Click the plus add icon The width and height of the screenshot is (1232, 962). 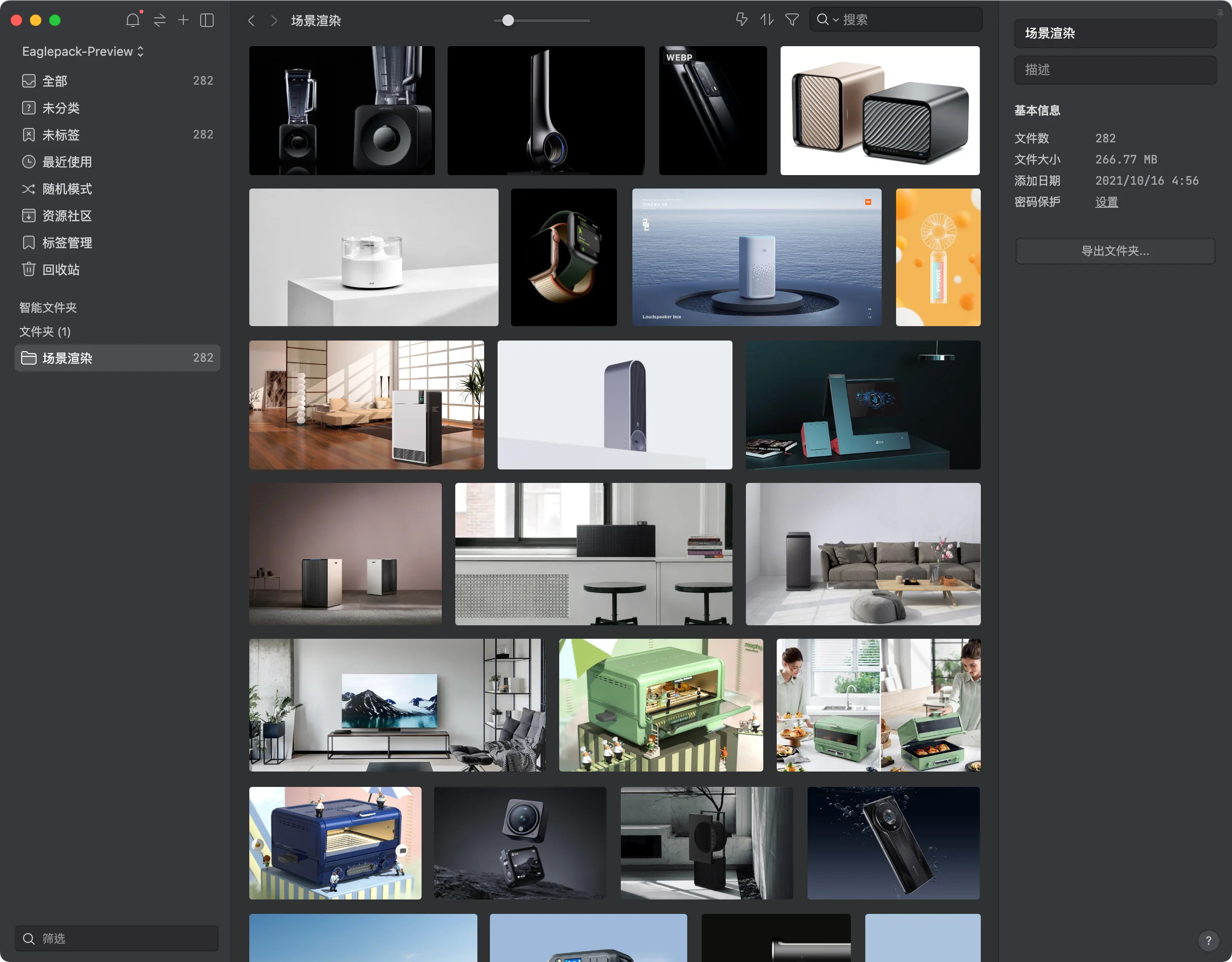click(x=183, y=20)
